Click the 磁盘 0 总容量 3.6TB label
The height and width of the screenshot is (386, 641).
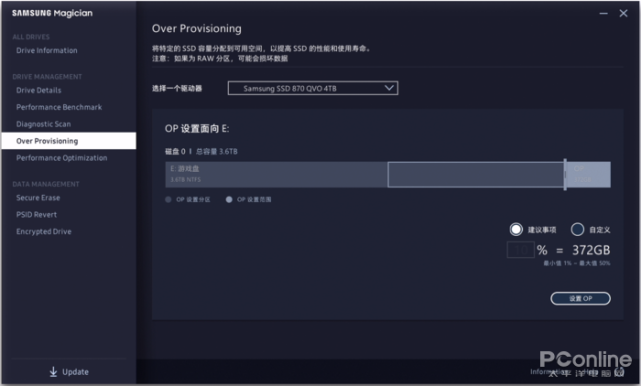[x=201, y=151]
